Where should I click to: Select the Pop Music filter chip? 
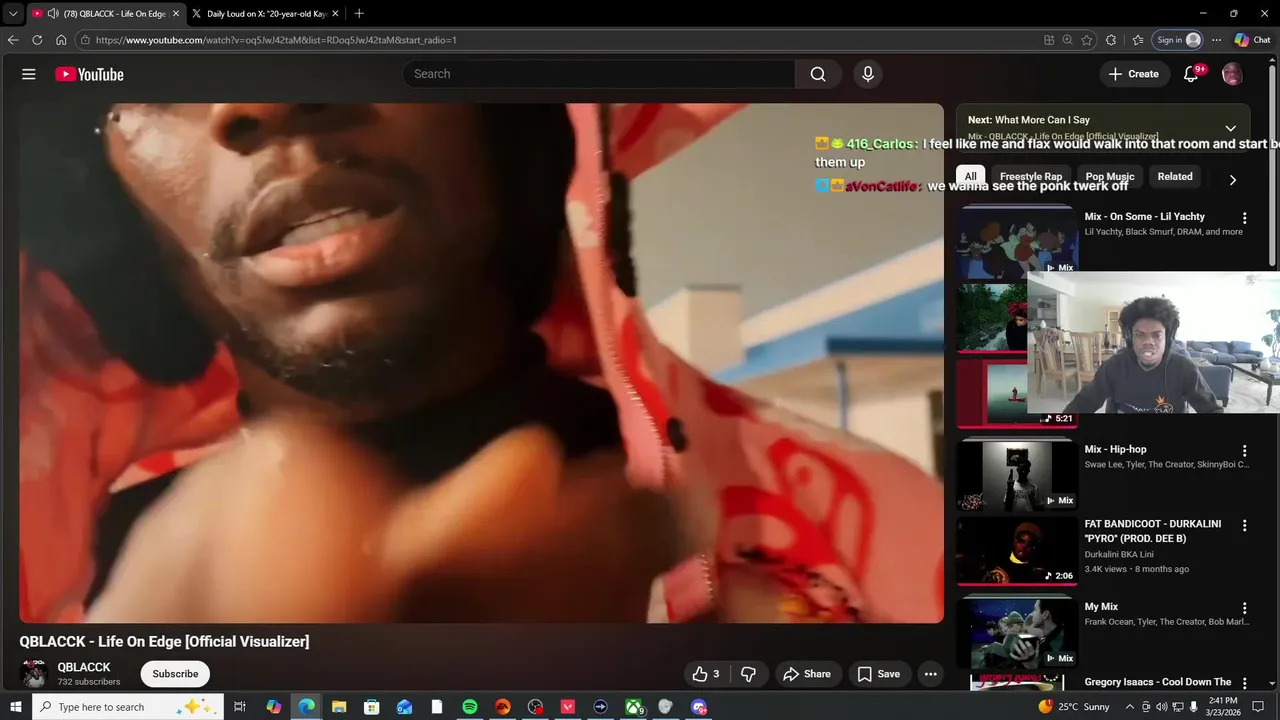coord(1110,177)
